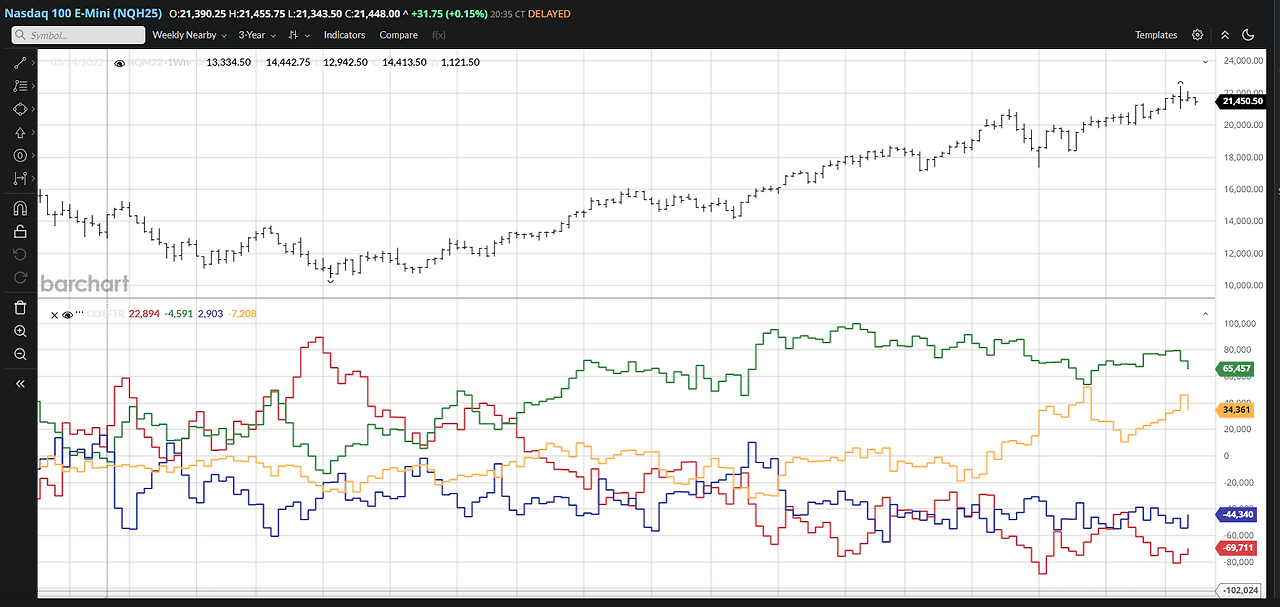Remove the COT indicator pane

55,314
